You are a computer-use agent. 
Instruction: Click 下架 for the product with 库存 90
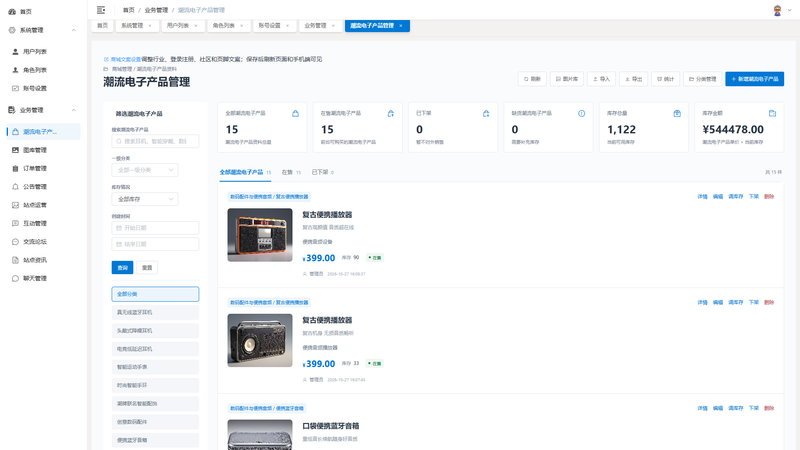click(754, 197)
